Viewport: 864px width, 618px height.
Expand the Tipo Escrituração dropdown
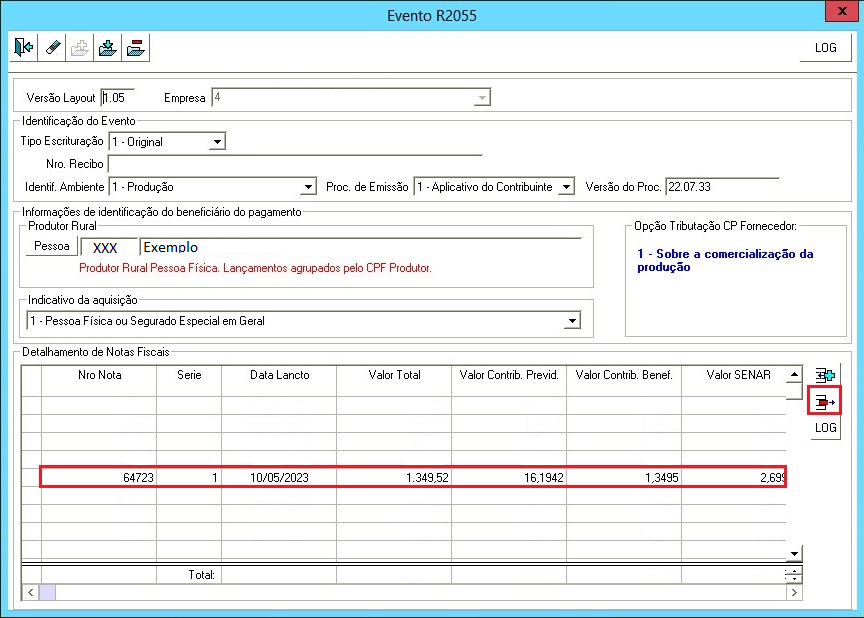pos(217,142)
